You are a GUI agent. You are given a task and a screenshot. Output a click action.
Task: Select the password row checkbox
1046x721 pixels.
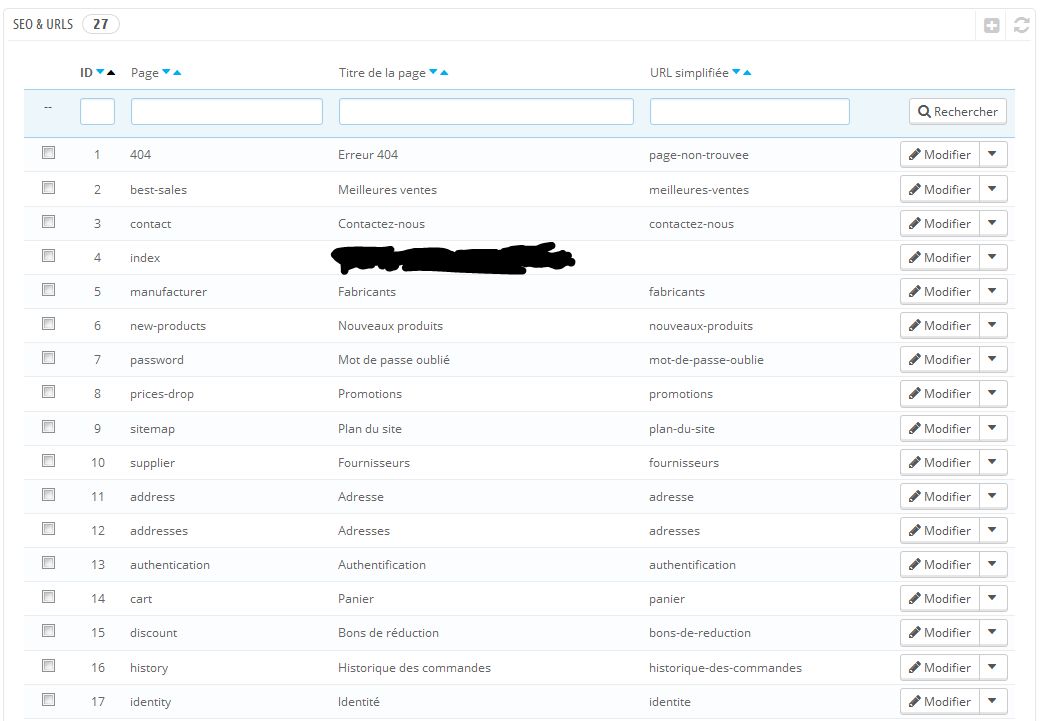(x=48, y=357)
